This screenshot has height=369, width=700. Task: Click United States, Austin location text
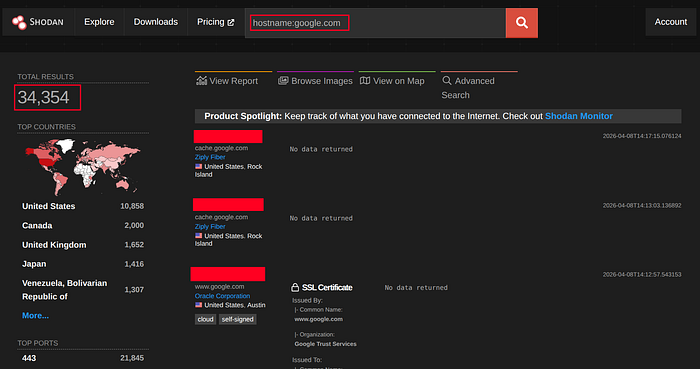point(235,305)
